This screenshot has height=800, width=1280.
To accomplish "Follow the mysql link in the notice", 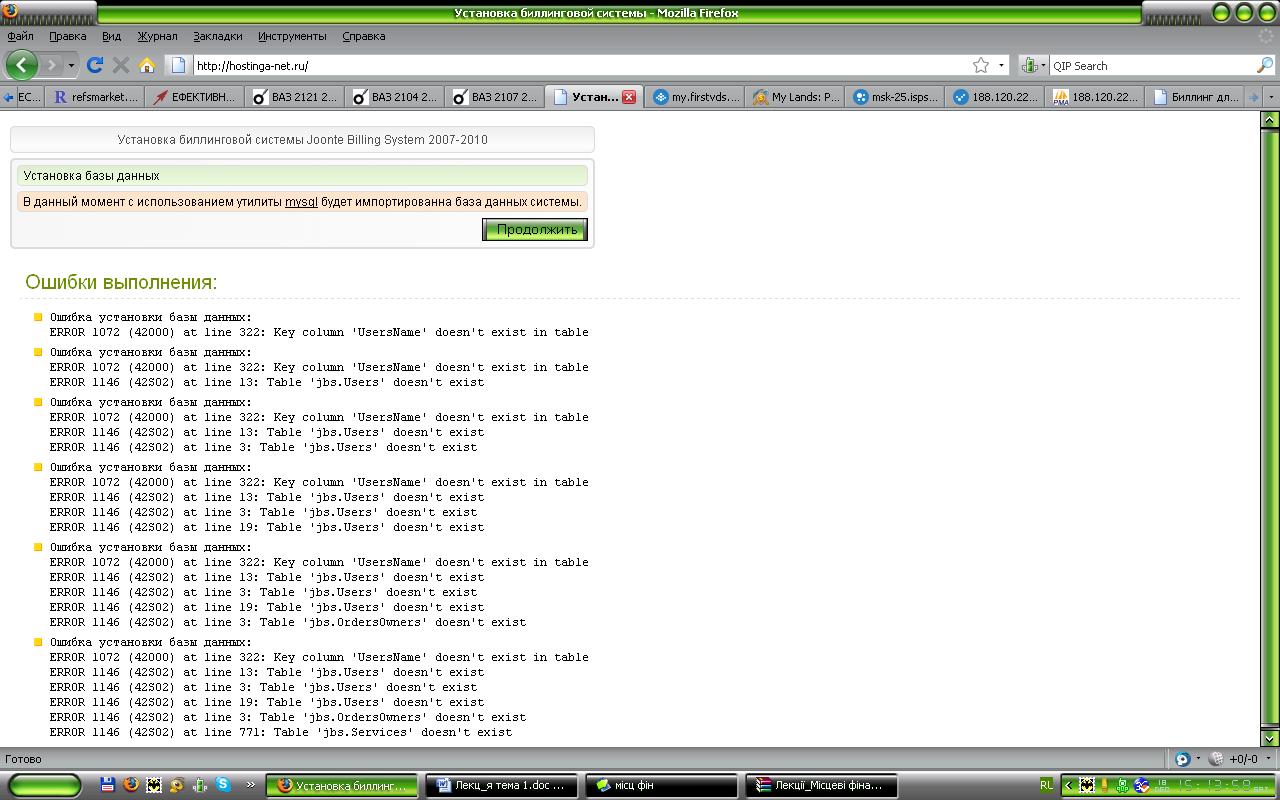I will tap(301, 202).
